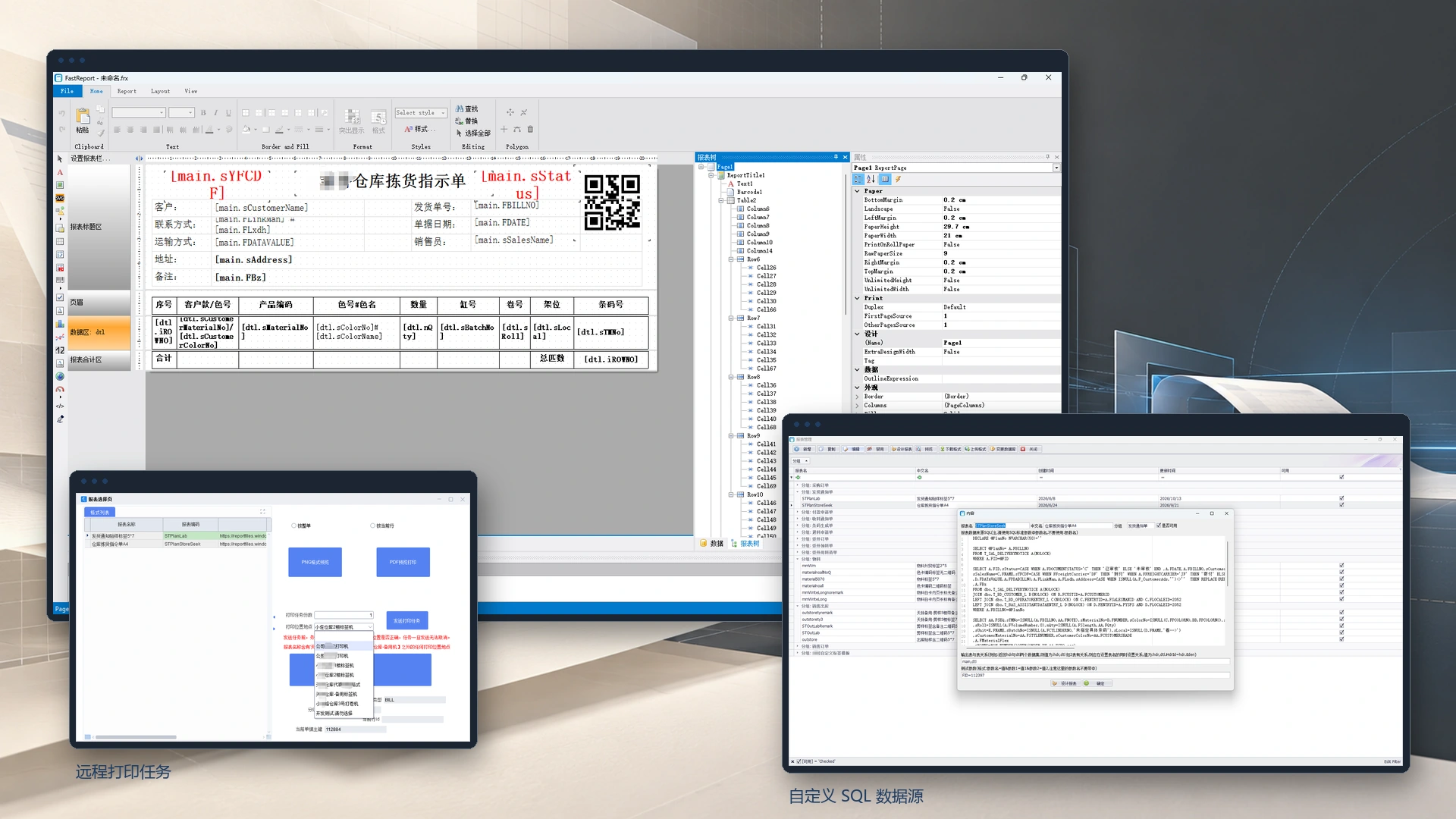Click the Format (格式) number icon
The width and height of the screenshot is (1456, 819).
pyautogui.click(x=378, y=116)
